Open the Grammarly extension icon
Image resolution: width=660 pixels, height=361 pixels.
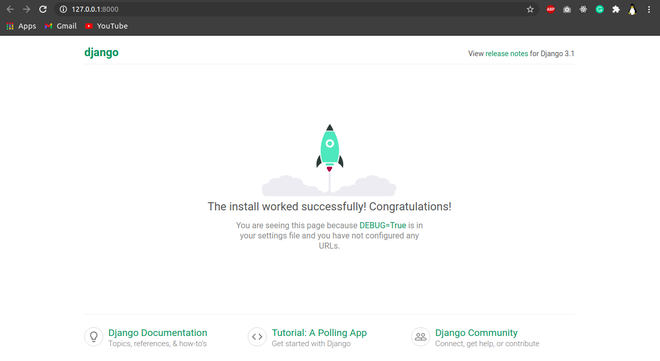(599, 9)
